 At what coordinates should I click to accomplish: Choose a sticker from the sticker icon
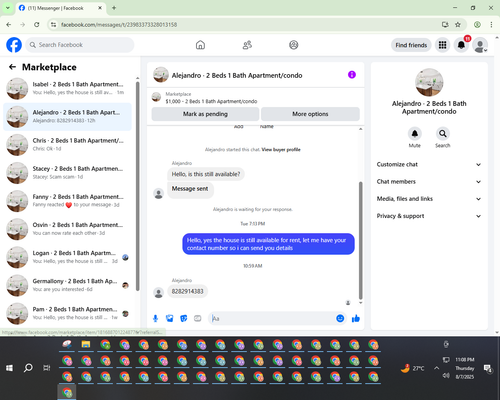tap(184, 319)
